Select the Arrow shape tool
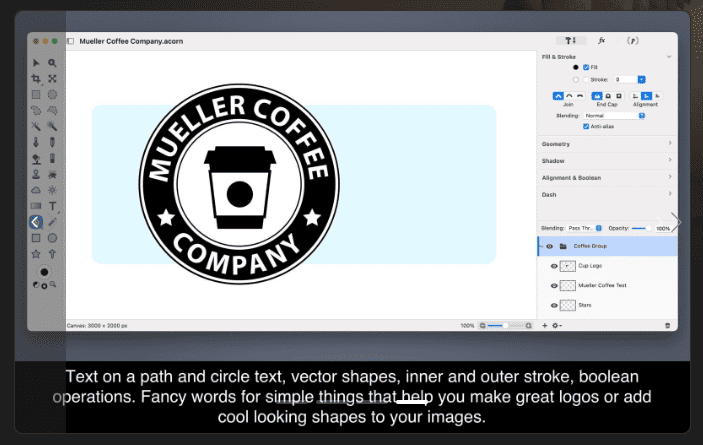Viewport: 703px width, 445px height. tap(52, 254)
